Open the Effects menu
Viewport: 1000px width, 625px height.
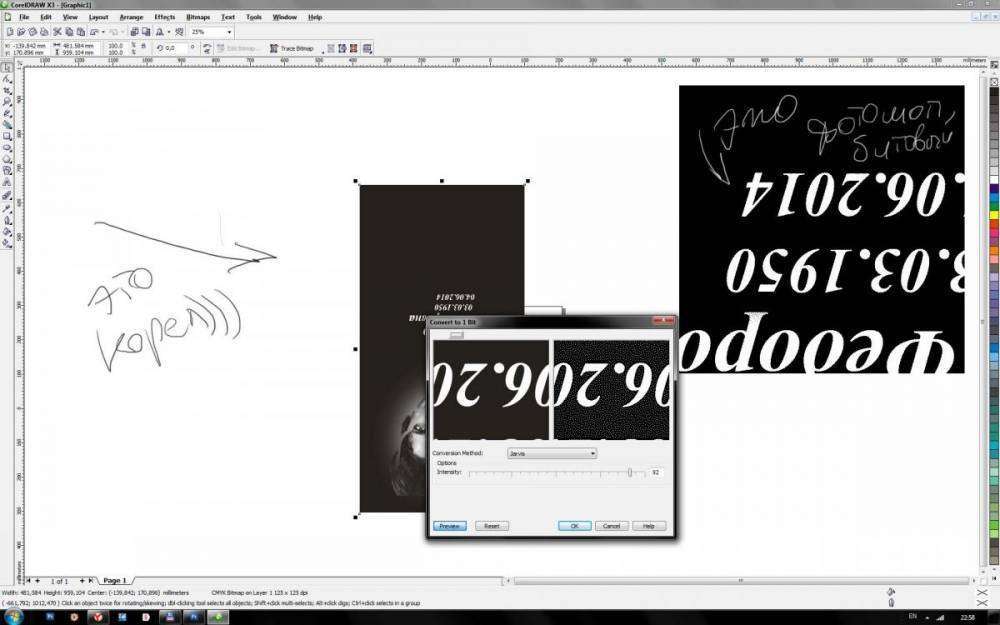point(164,17)
